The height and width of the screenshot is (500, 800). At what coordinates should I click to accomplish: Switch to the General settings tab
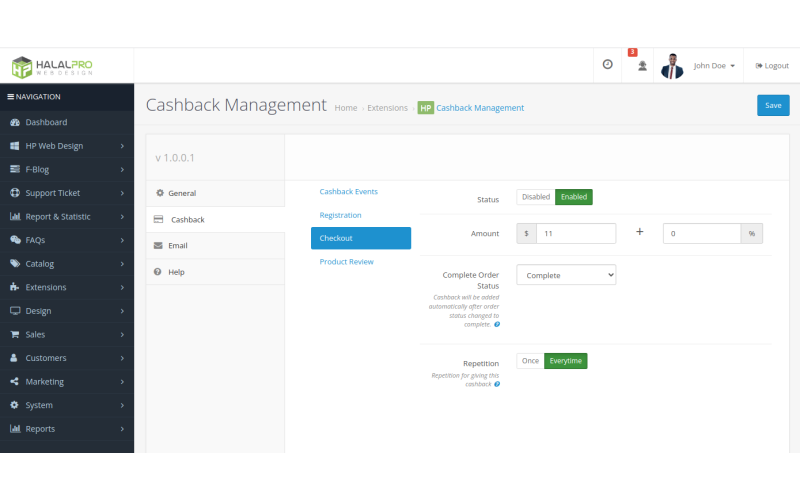point(215,193)
